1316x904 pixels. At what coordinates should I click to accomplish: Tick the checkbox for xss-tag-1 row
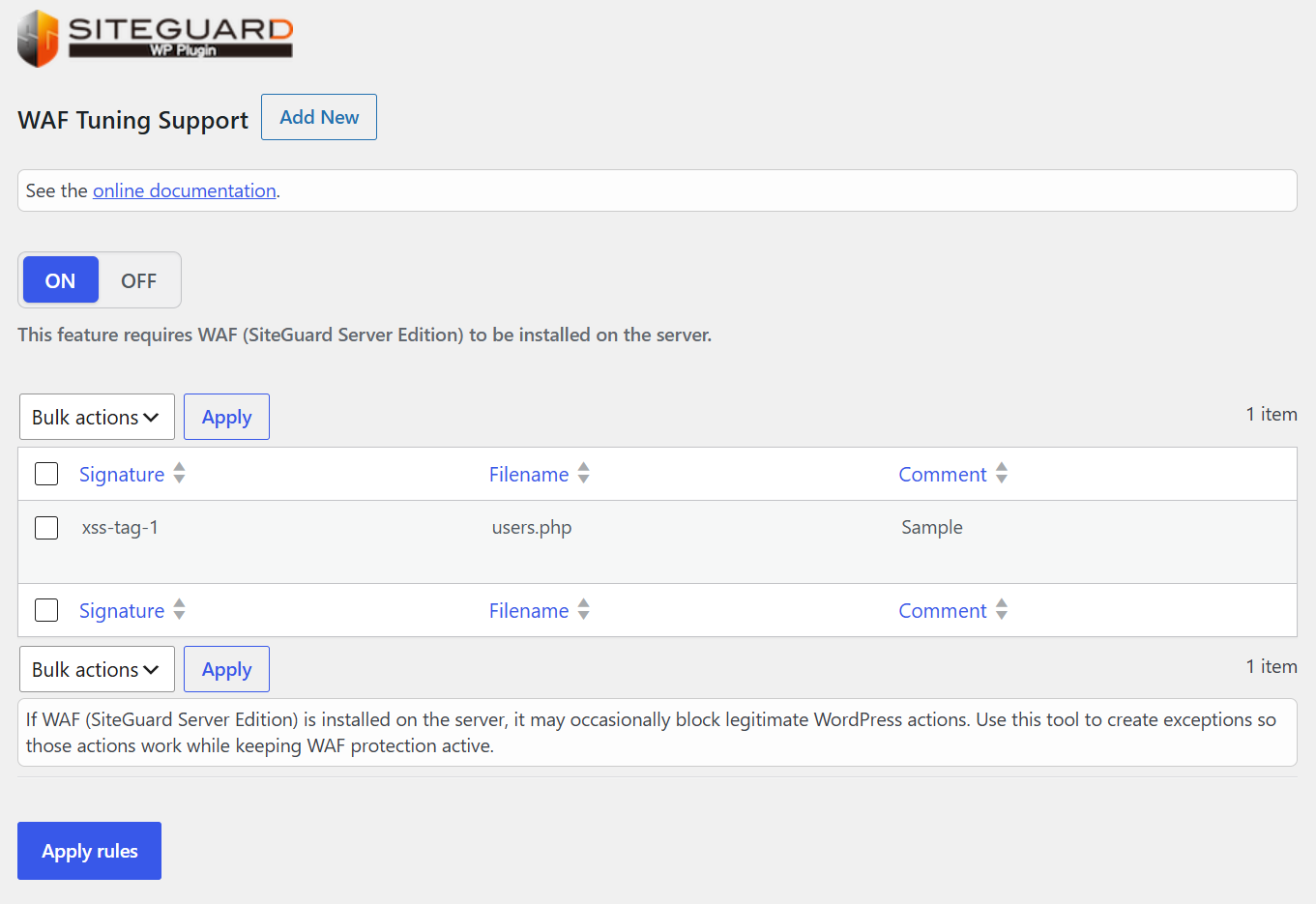(x=46, y=528)
